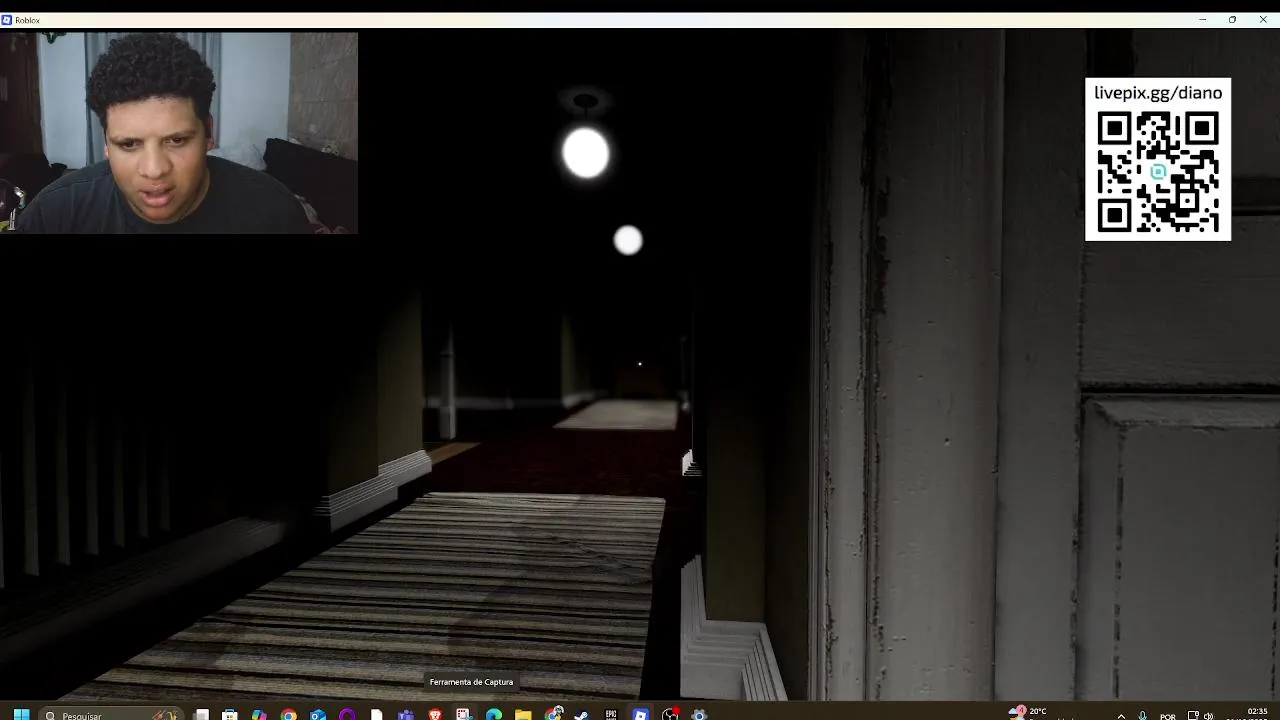Switch to the Roblox taskbar icon

(640, 714)
